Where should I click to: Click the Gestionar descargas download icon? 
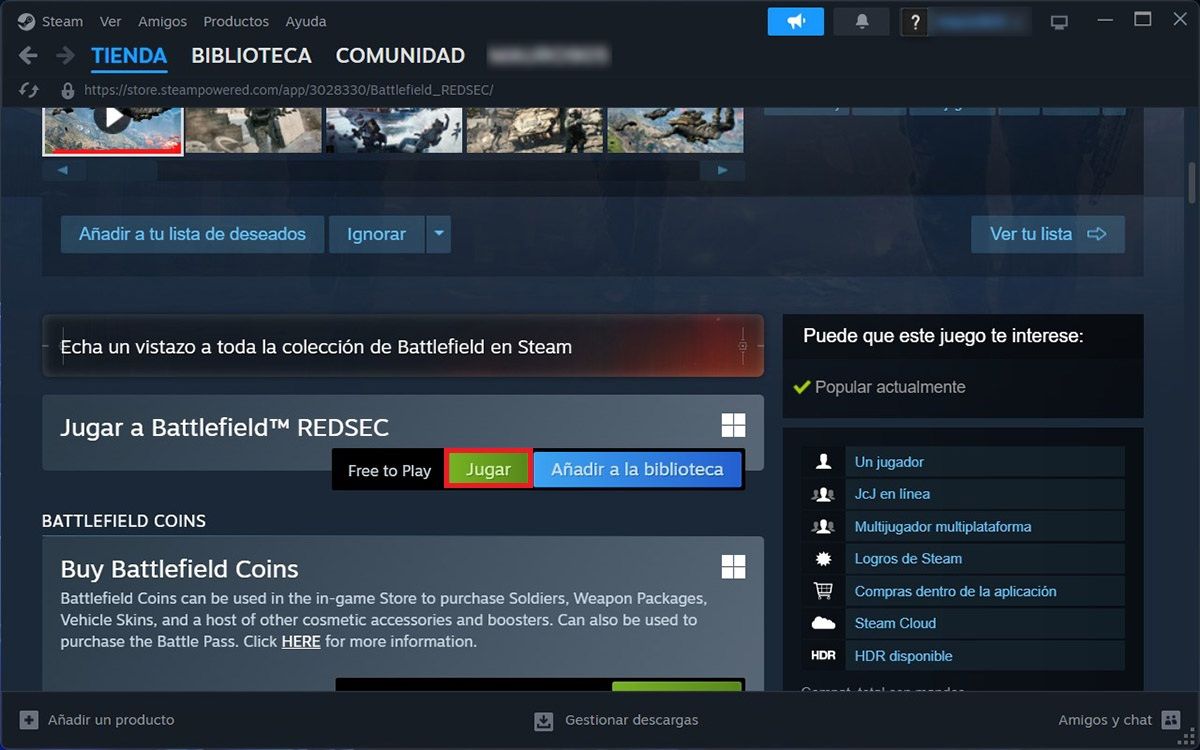pos(544,720)
